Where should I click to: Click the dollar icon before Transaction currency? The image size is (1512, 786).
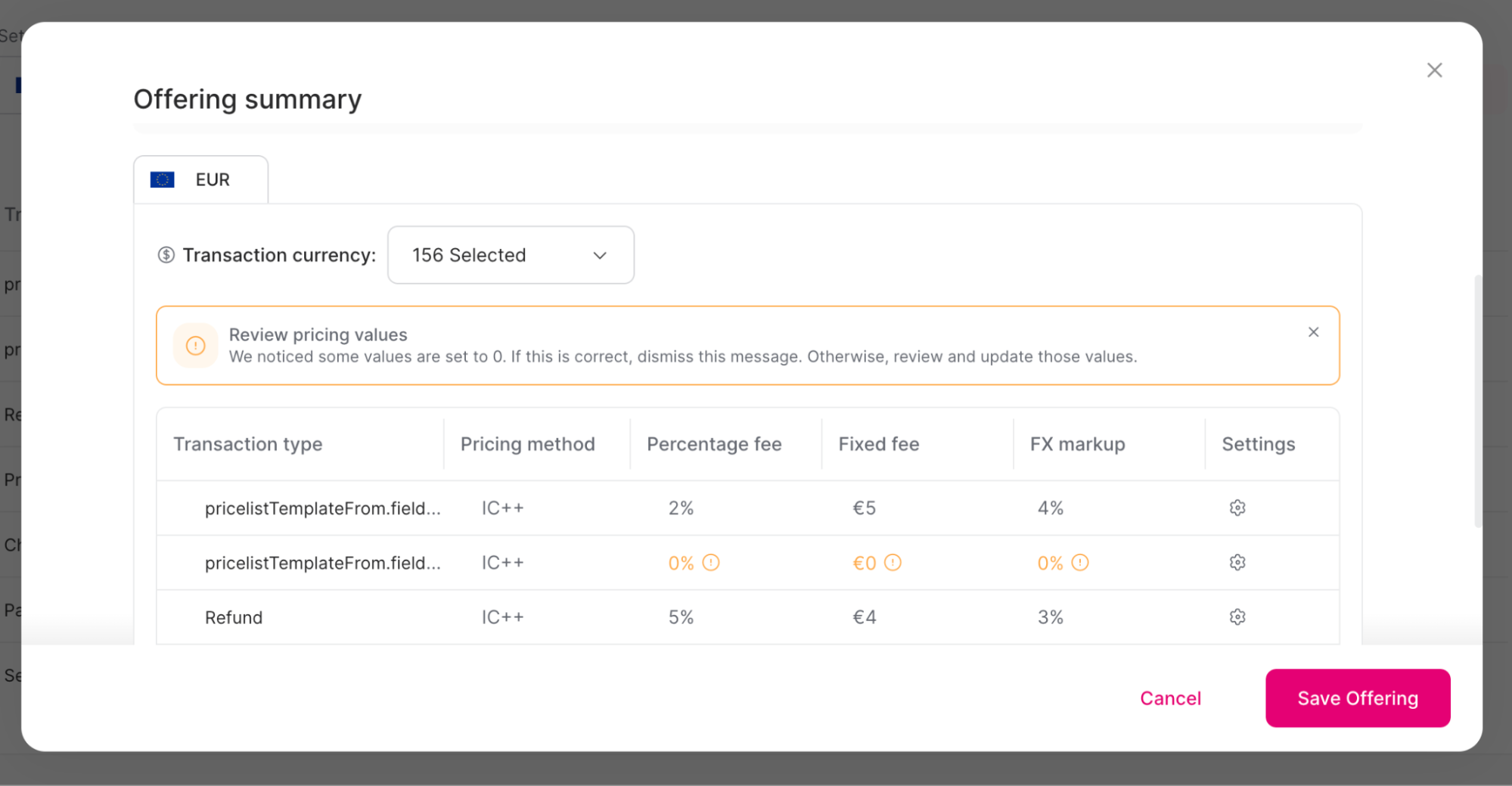tap(166, 255)
